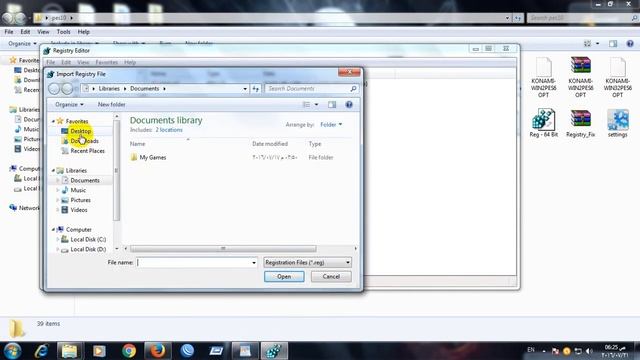Viewport: 640px width, 360px height.
Task: Select Downloads in the Import dialog sidebar
Action: (x=84, y=141)
